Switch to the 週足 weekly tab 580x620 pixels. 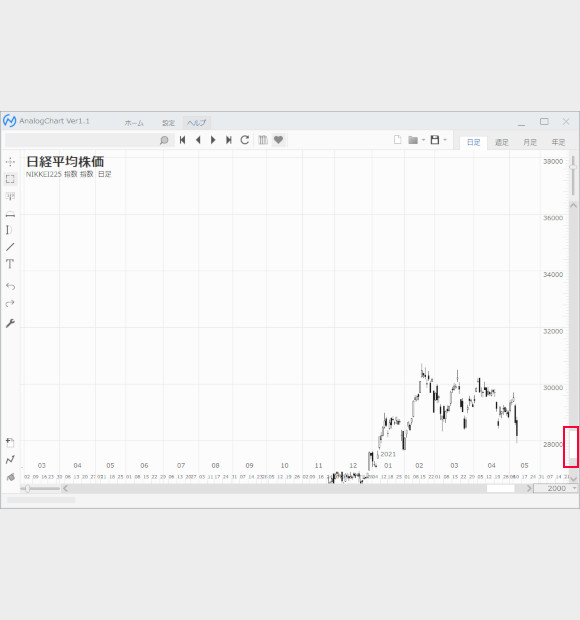click(x=502, y=142)
